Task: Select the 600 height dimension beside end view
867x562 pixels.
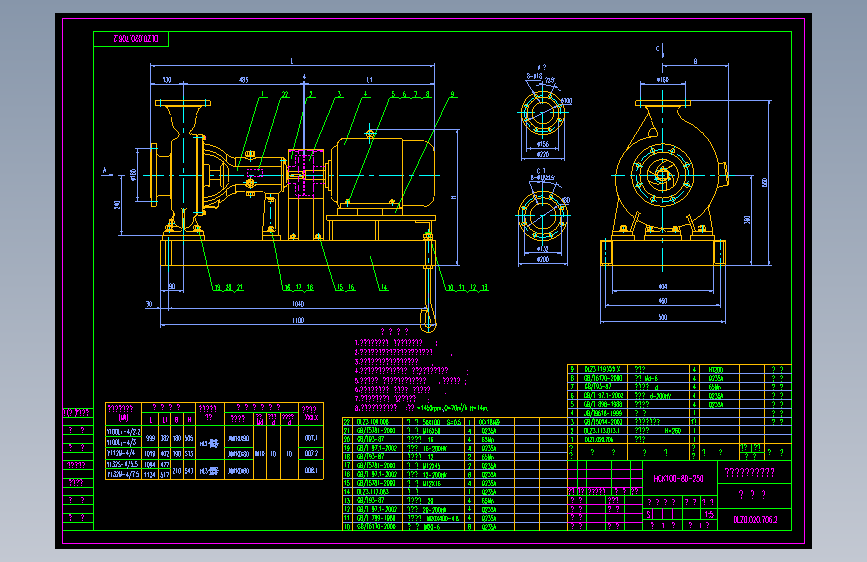Action: tap(765, 182)
